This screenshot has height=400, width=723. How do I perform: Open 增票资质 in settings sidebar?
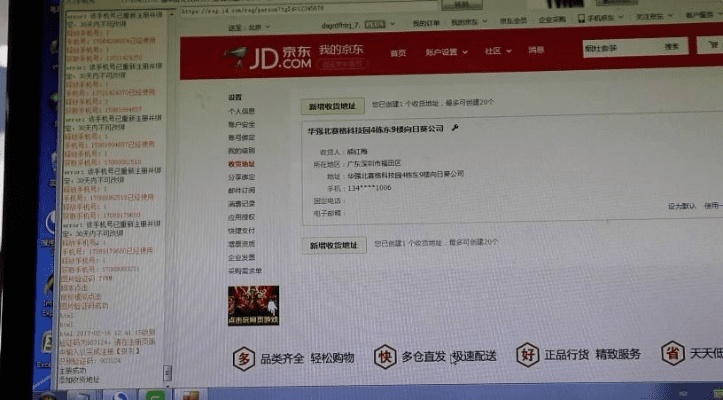point(241,244)
